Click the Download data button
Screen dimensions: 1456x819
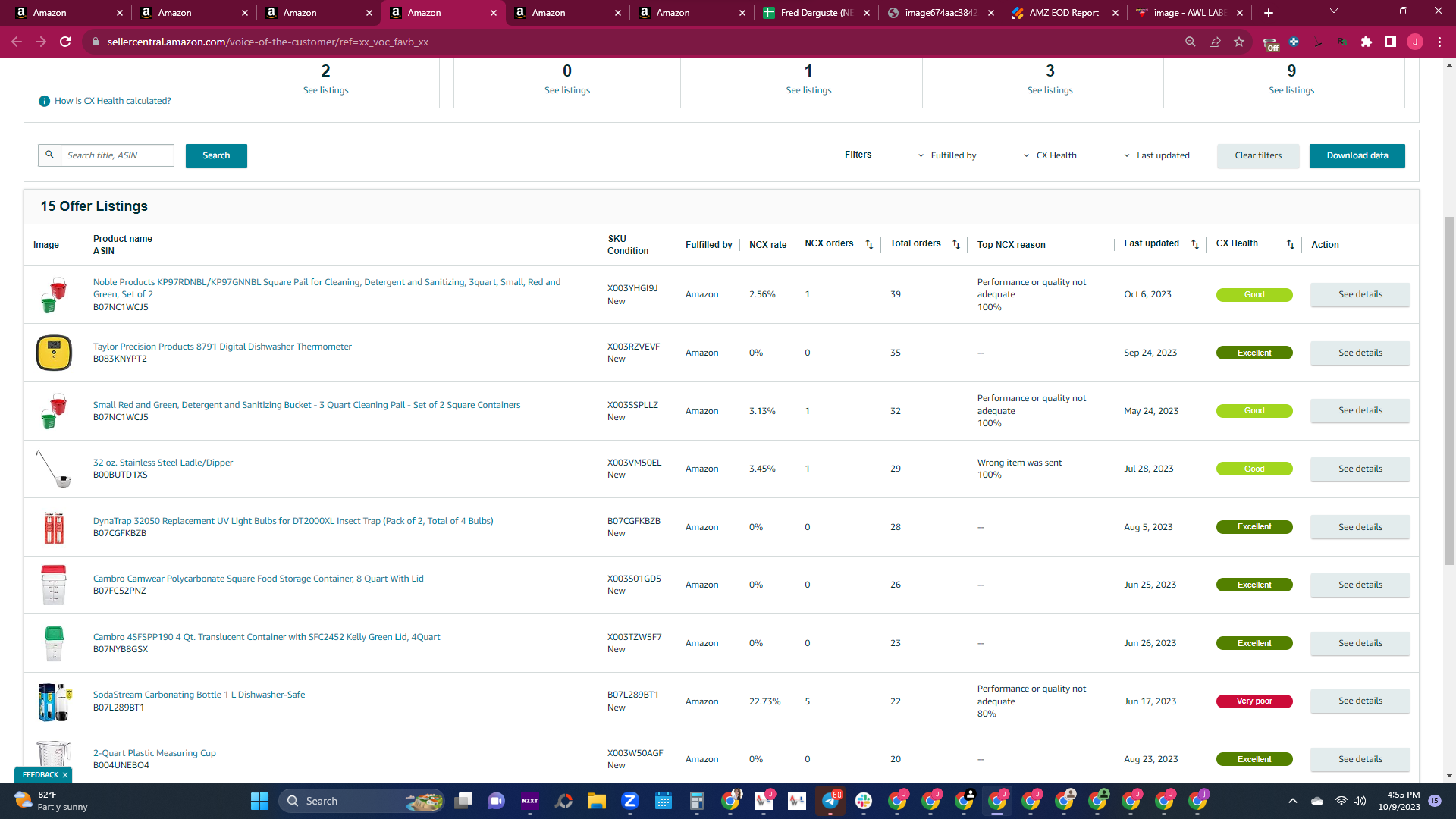[1357, 155]
